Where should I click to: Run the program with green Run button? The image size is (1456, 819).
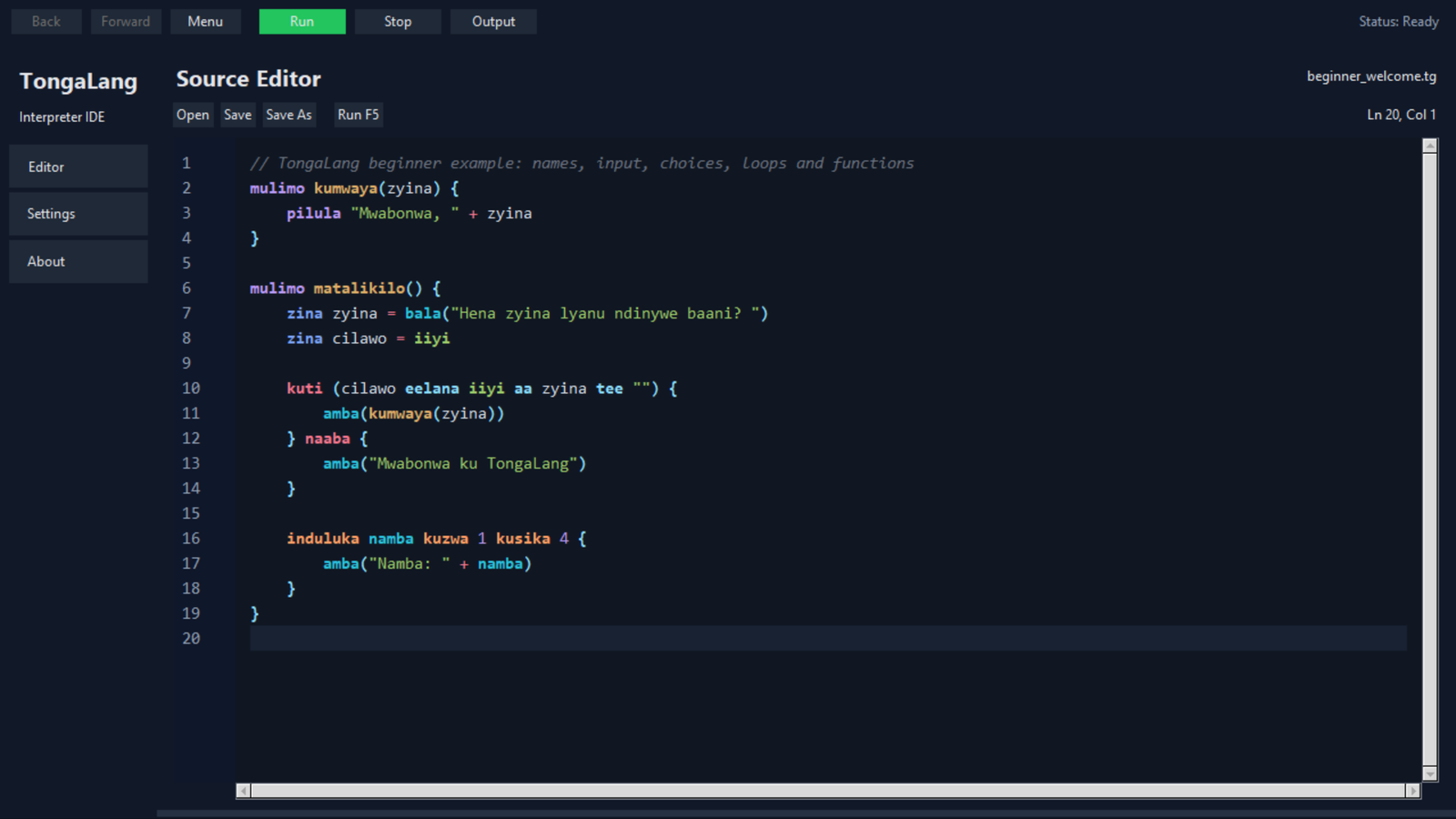coord(302,22)
